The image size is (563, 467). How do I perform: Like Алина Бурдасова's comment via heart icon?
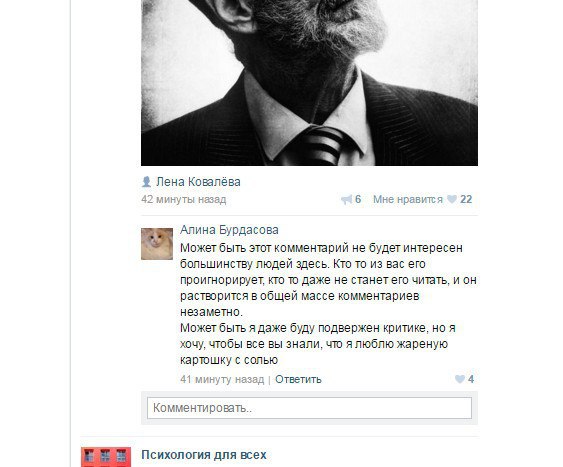(x=460, y=379)
